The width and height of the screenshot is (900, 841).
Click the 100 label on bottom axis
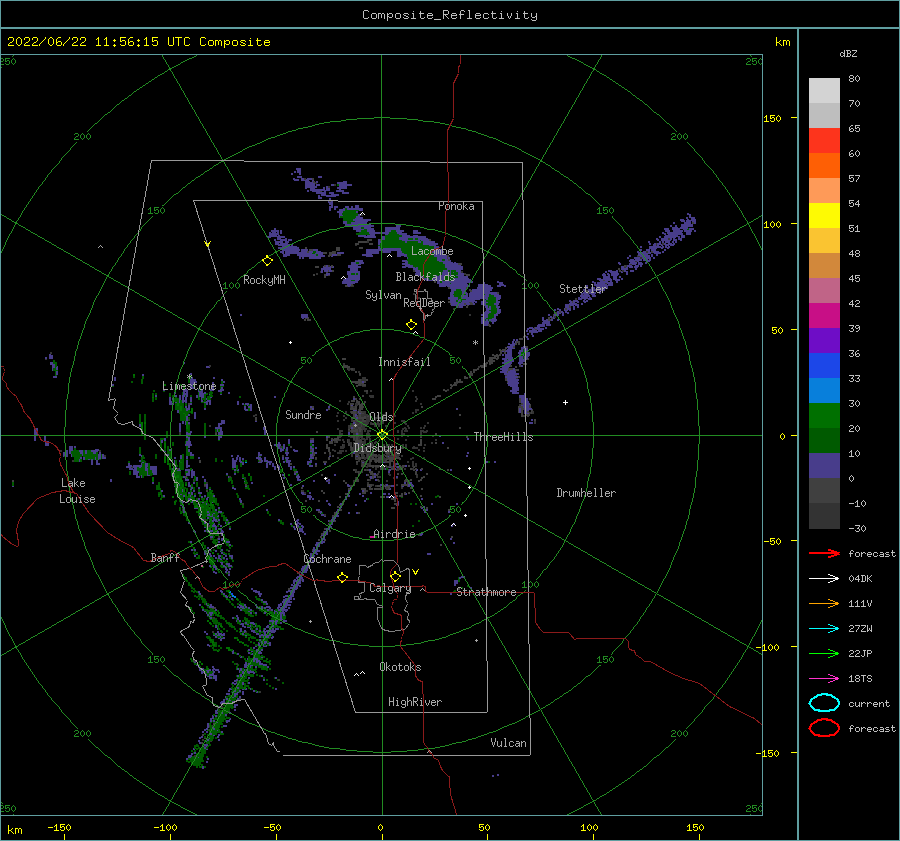coord(589,827)
